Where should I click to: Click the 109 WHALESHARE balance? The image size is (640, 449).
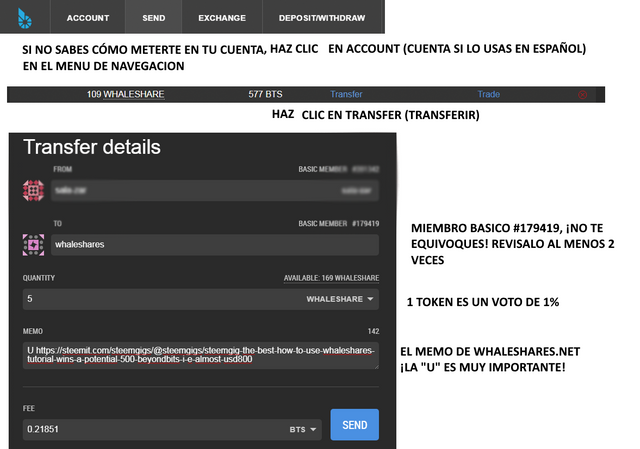tap(125, 94)
